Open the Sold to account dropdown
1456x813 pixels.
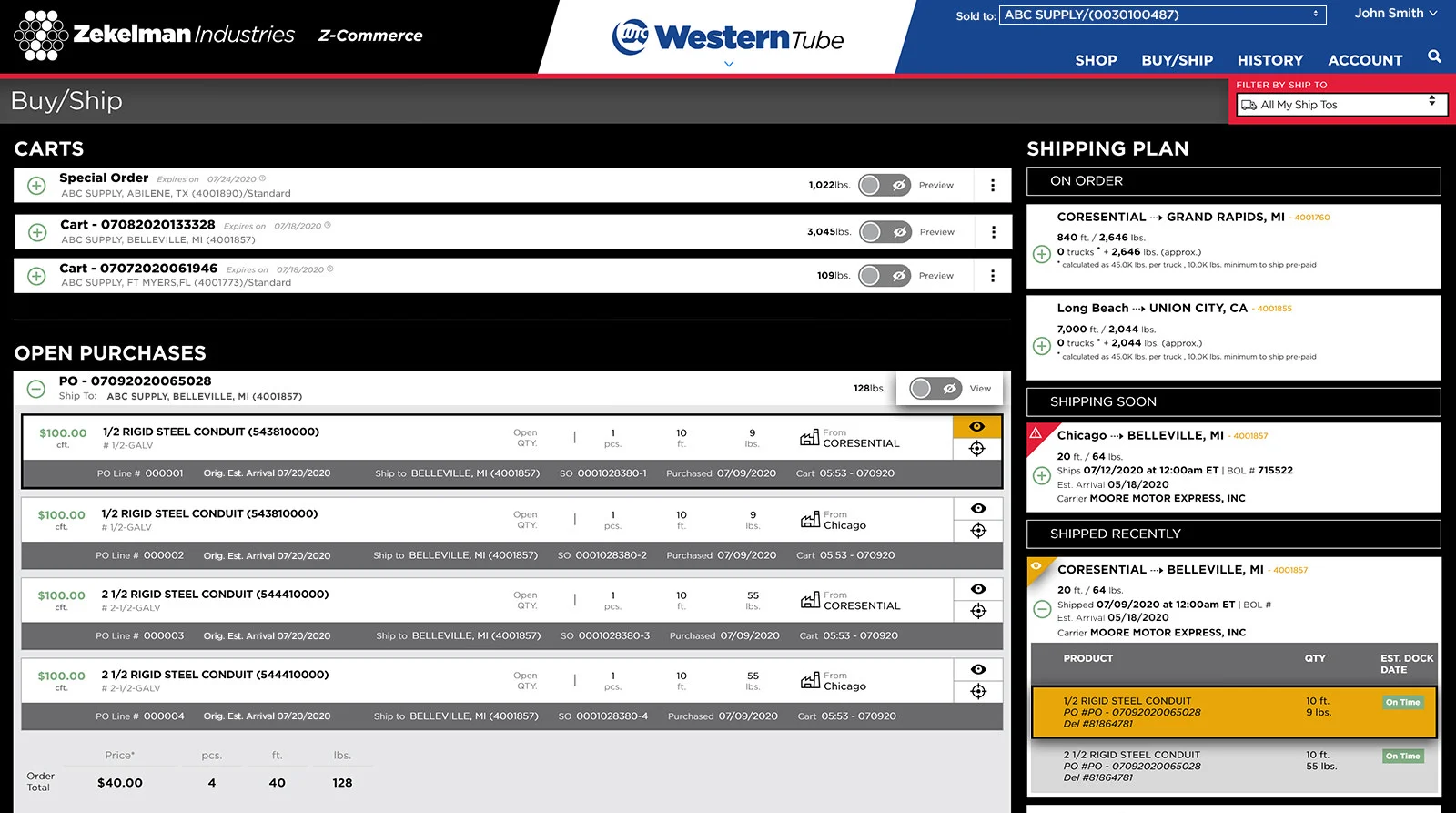1162,15
